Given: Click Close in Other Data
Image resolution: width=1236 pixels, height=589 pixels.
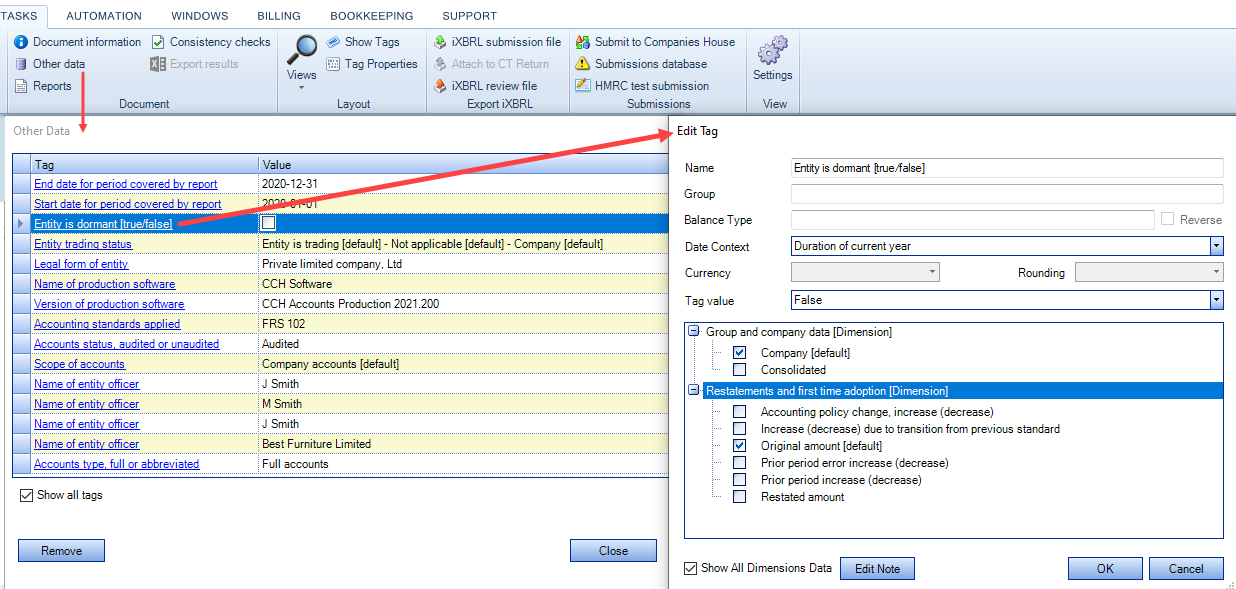Looking at the screenshot, I should click(613, 551).
